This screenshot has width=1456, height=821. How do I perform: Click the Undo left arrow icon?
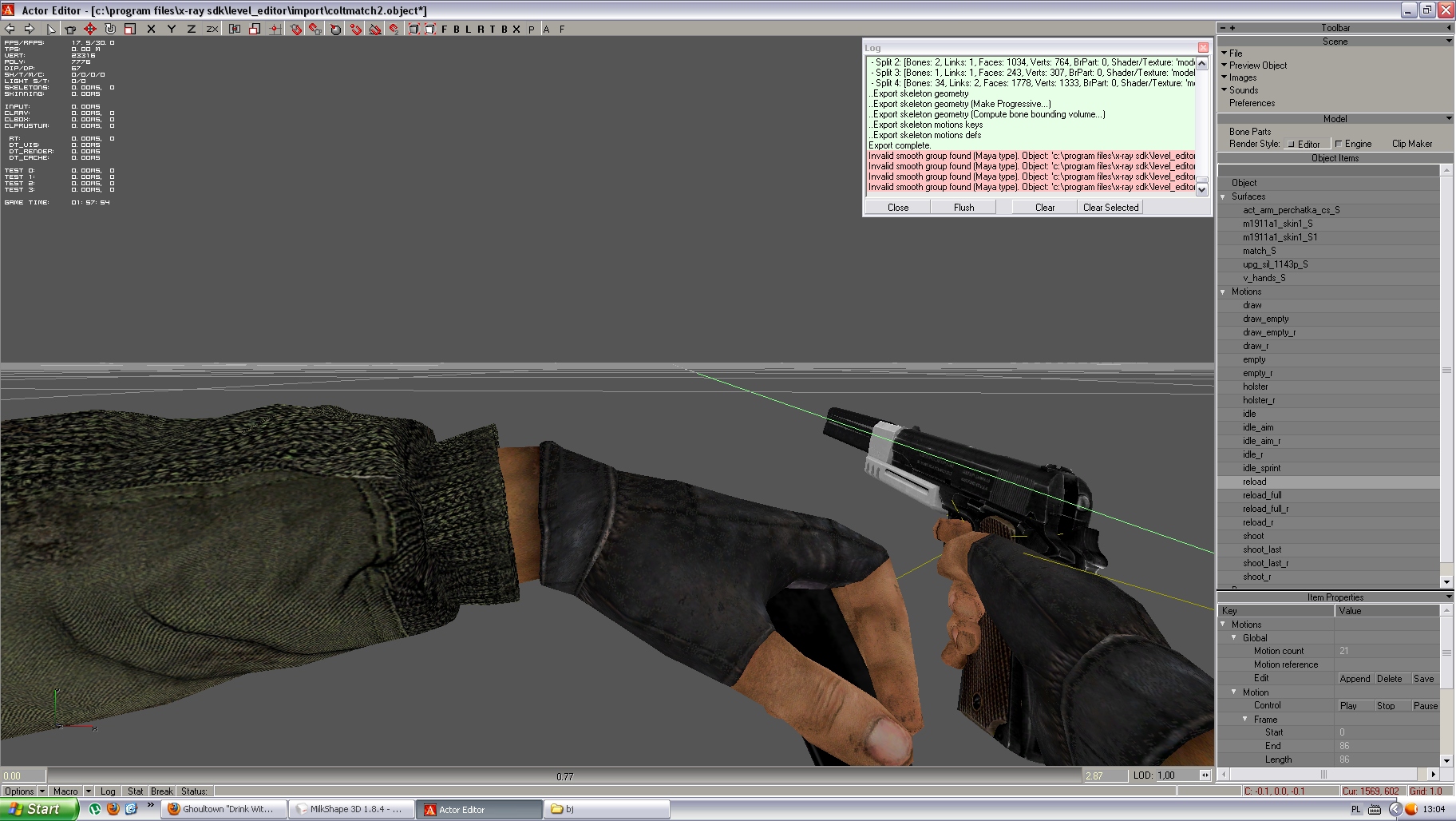pyautogui.click(x=10, y=29)
